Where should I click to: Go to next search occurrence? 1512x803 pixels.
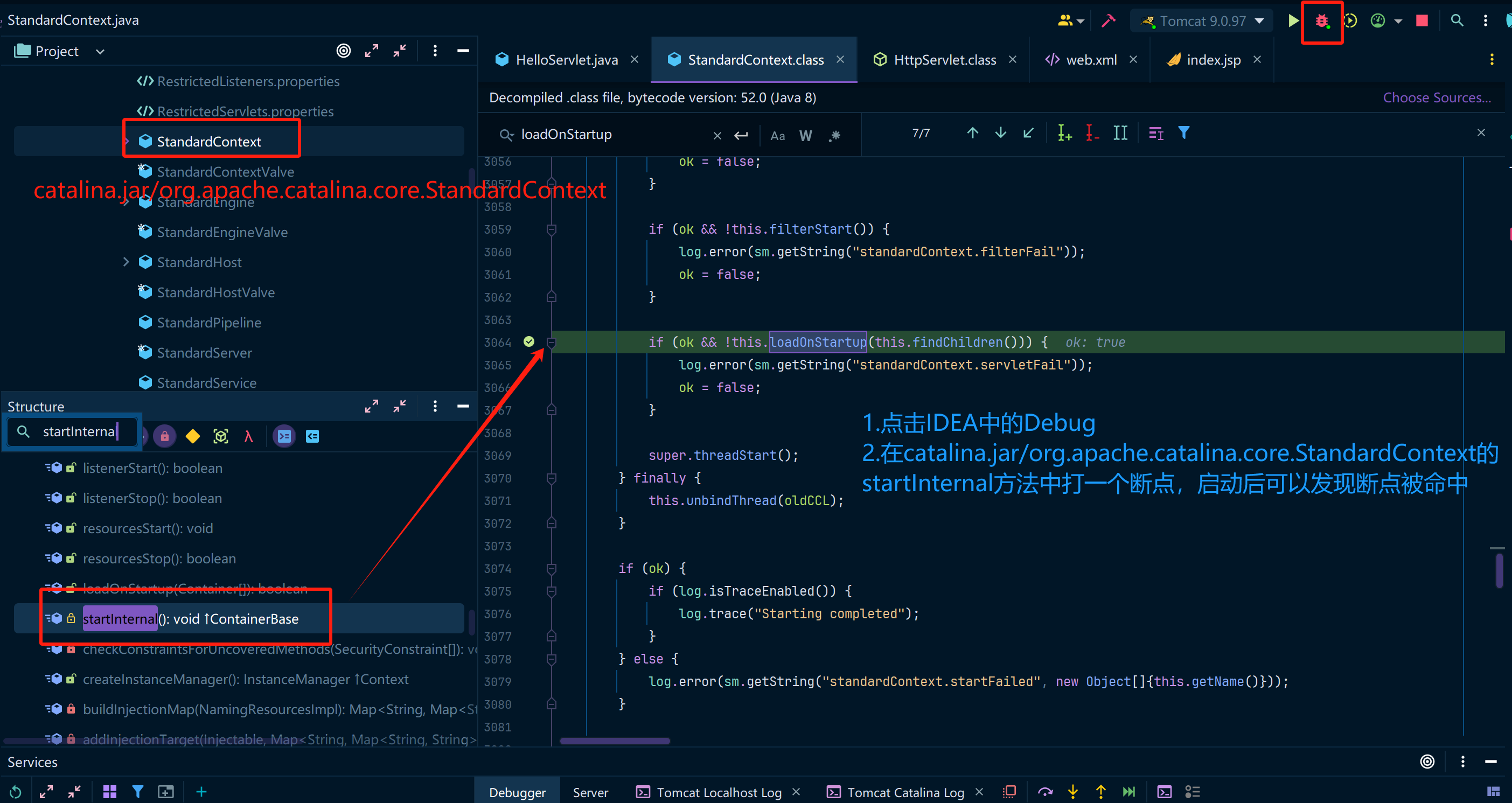(1001, 133)
